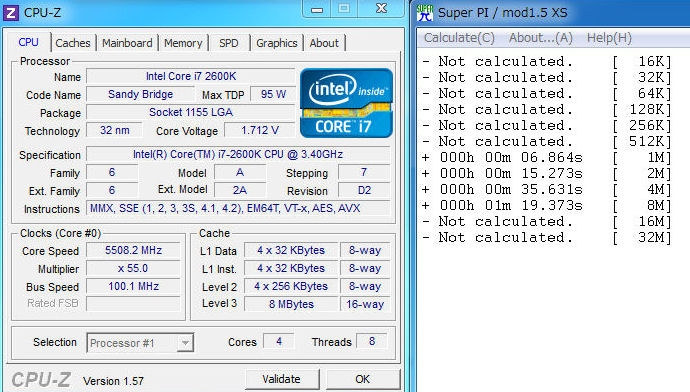Click the Validate button
Viewport: 690px width, 392px height.
tap(282, 379)
